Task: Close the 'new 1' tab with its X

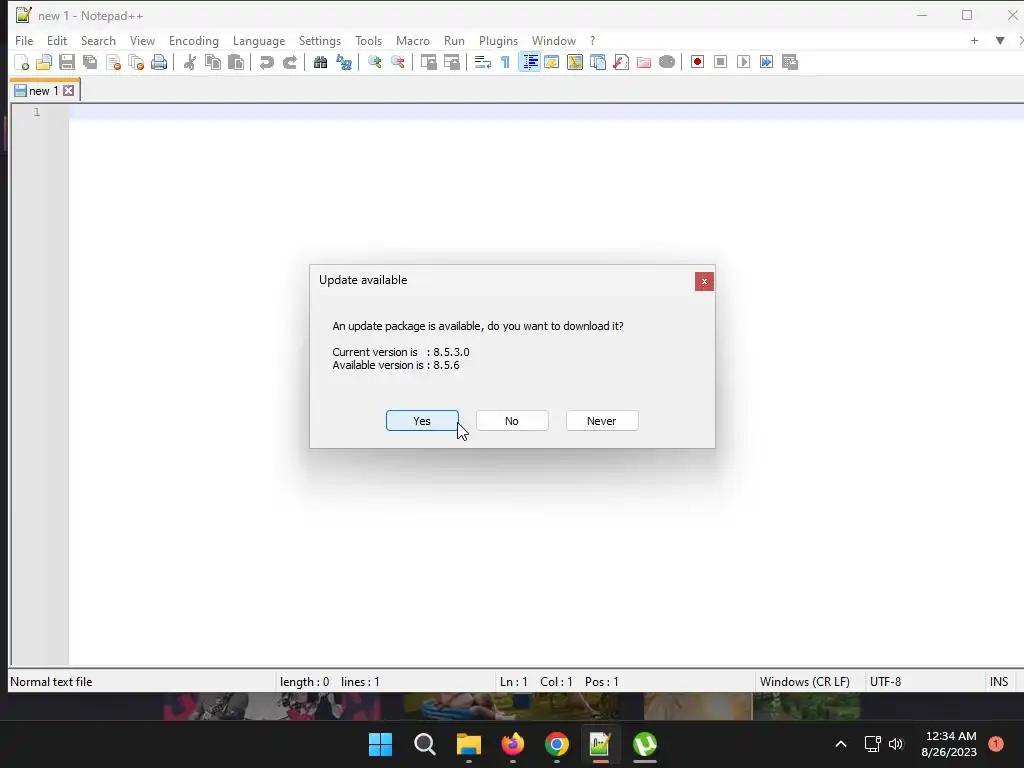Action: (69, 91)
